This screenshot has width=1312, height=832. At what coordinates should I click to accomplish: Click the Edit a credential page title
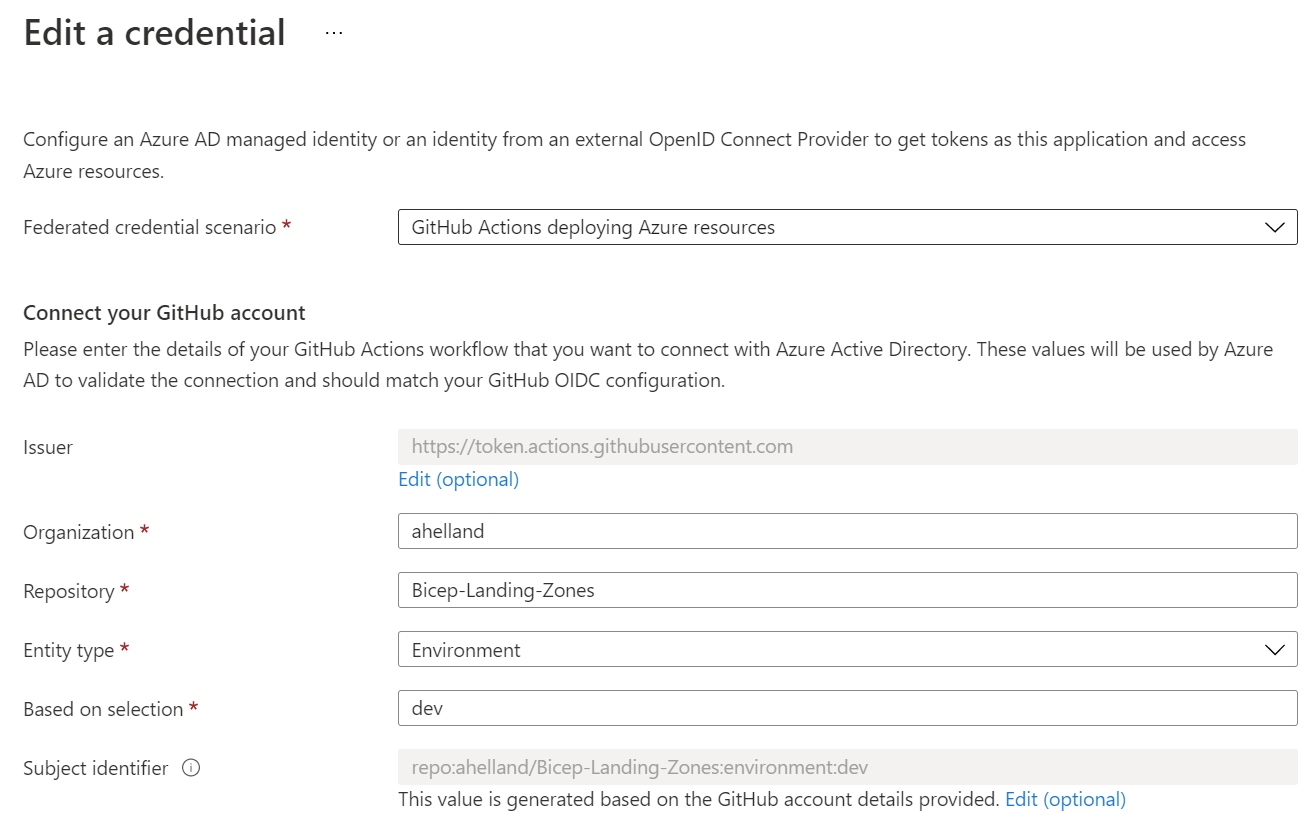[154, 33]
